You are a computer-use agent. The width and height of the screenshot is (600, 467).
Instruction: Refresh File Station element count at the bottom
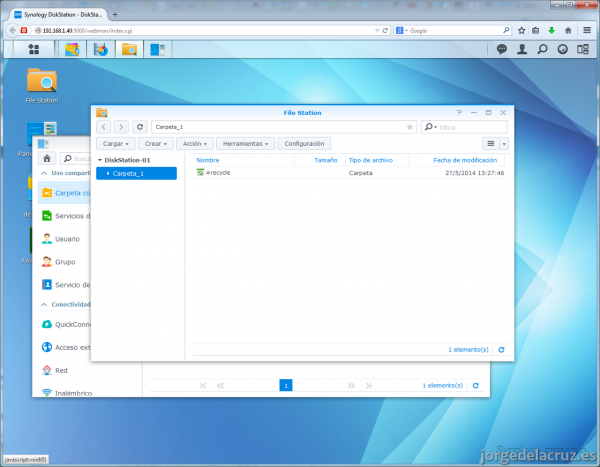(501, 349)
